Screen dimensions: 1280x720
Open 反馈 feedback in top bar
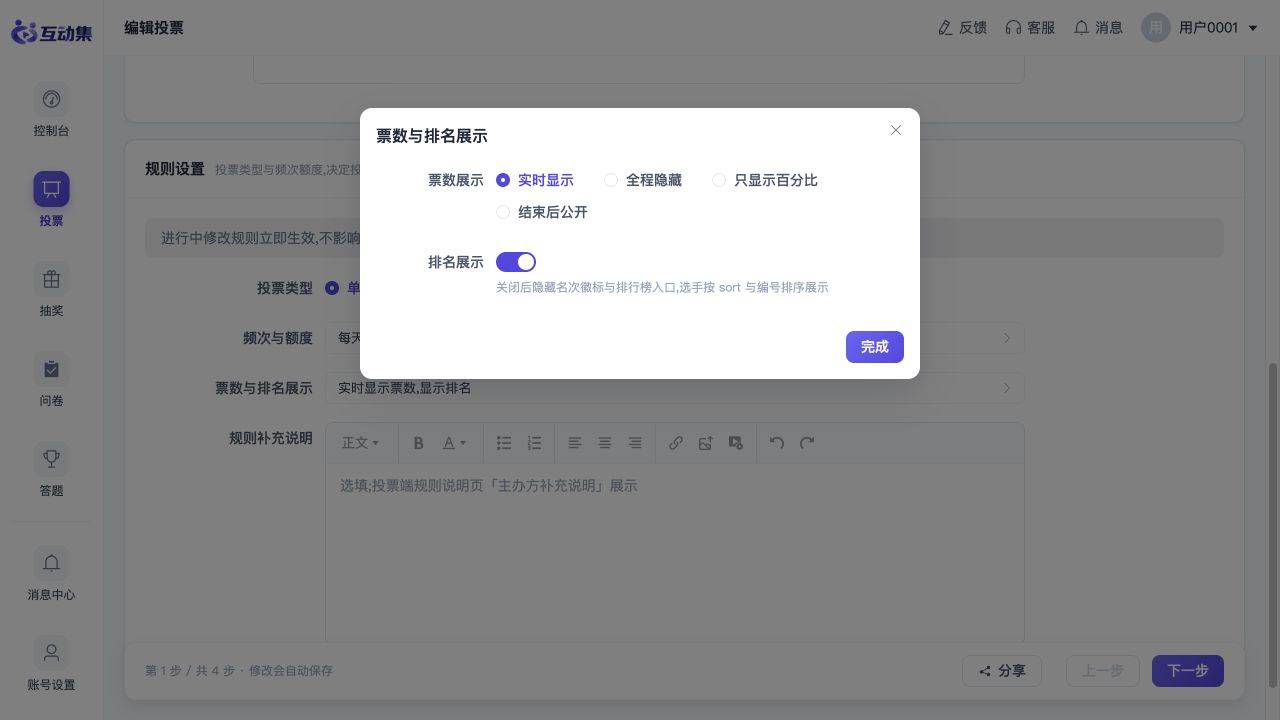[x=962, y=28]
